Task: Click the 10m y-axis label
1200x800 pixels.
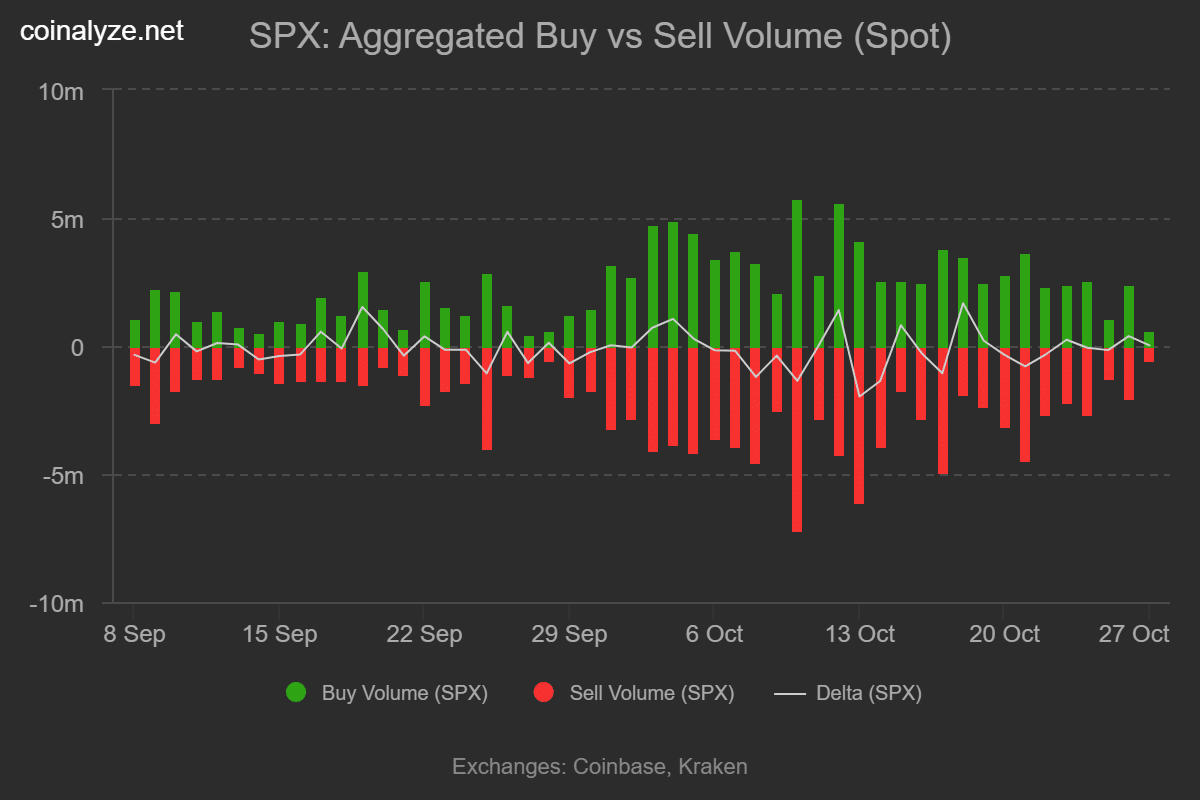Action: pyautogui.click(x=62, y=91)
